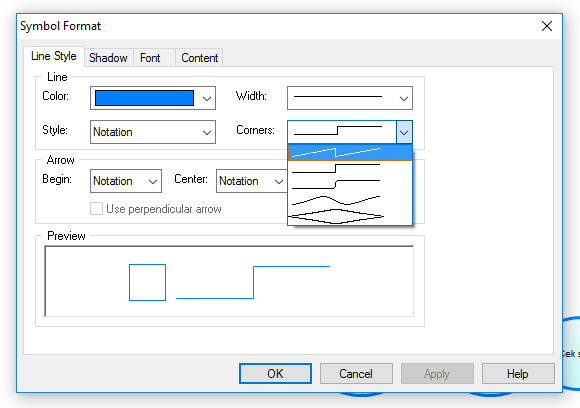Click the Cancel button
This screenshot has height=408, width=580.
tap(356, 374)
